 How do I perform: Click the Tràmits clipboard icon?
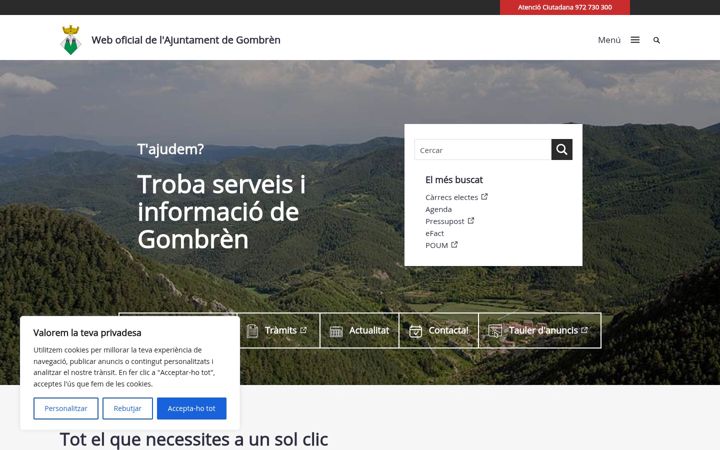click(252, 331)
